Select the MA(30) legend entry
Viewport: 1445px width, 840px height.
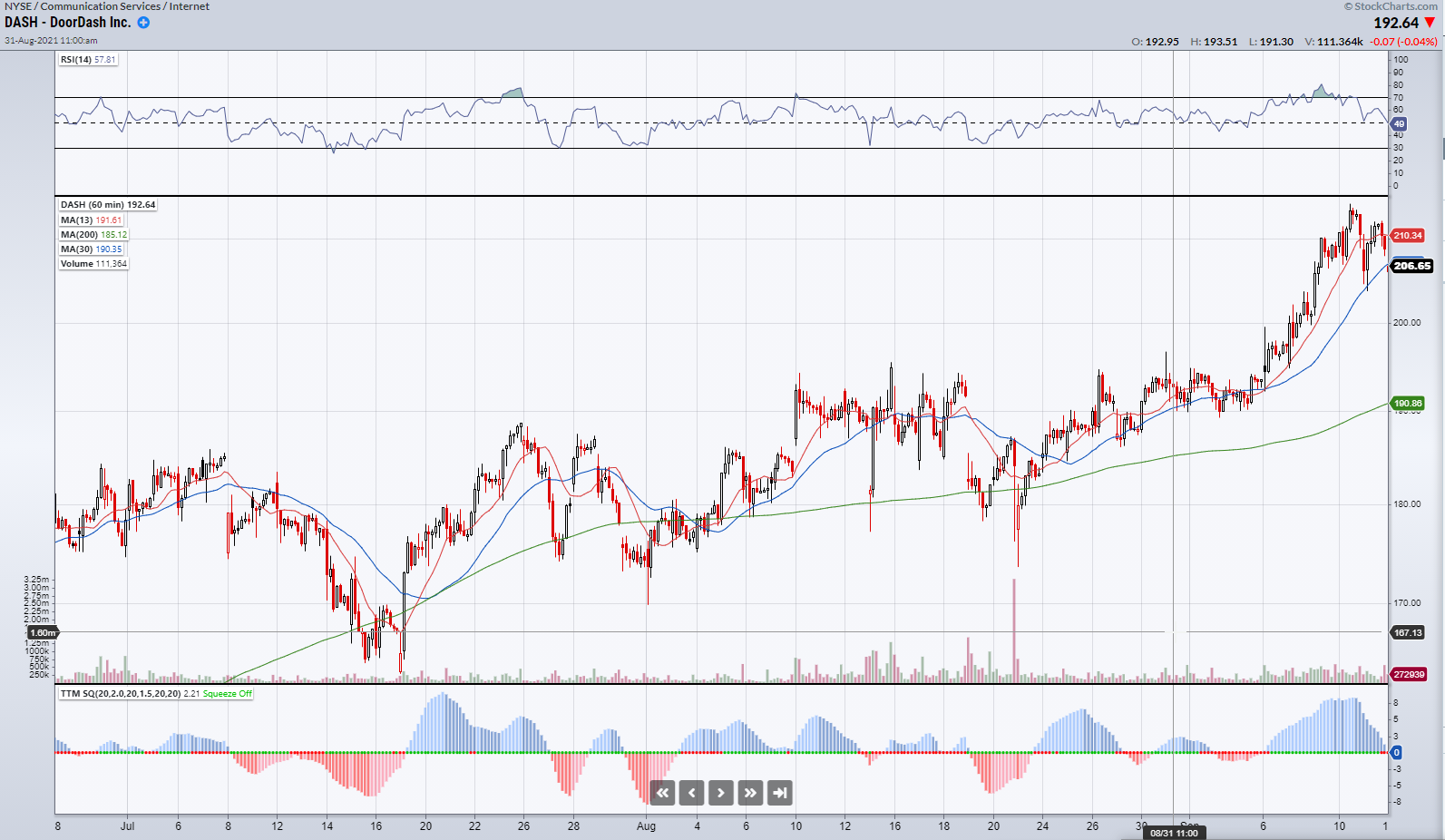91,249
